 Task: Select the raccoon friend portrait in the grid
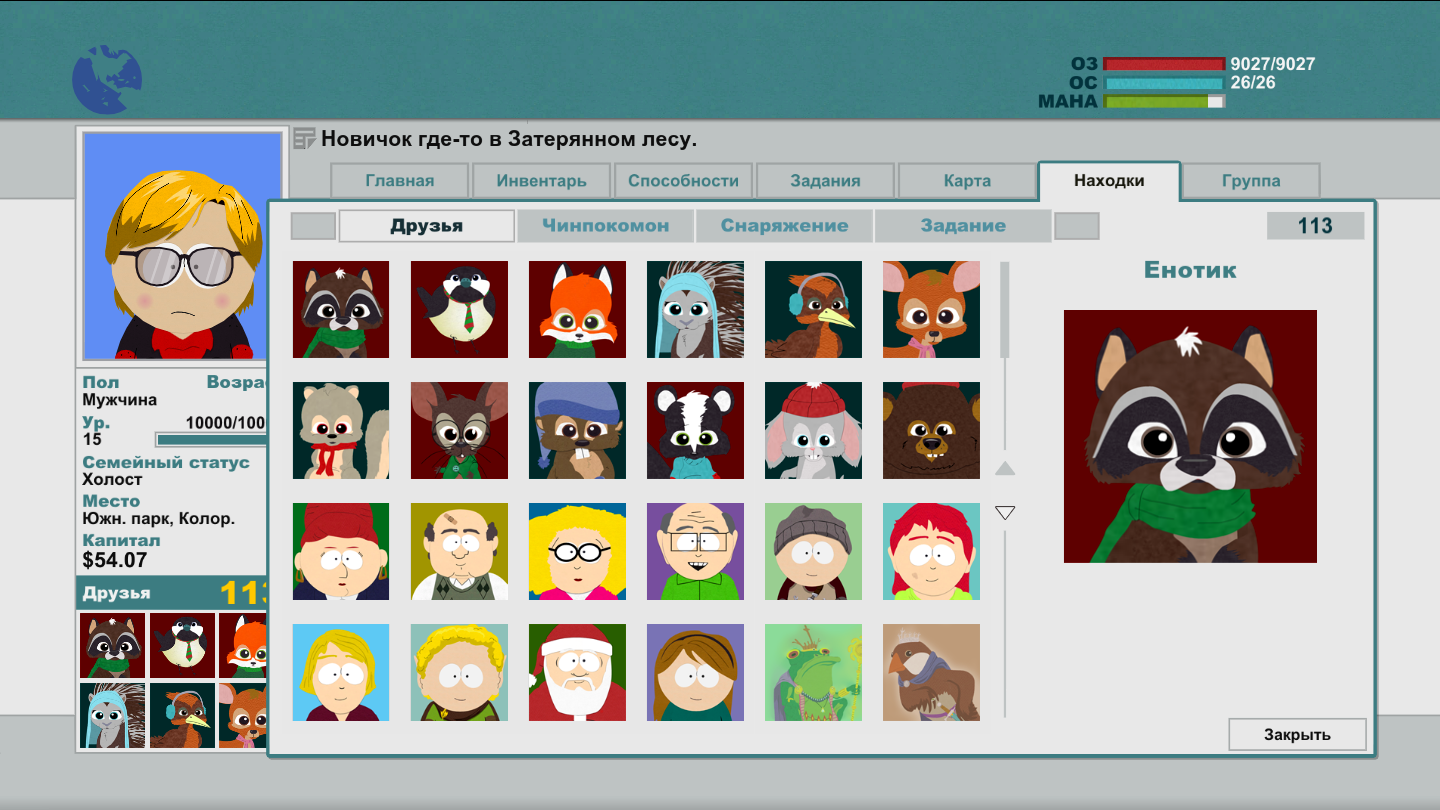tap(341, 310)
